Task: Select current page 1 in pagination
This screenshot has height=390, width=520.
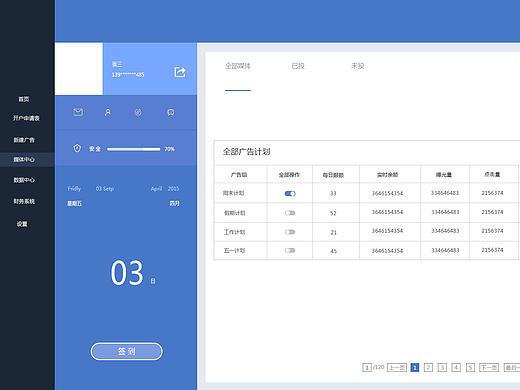Action: tap(415, 367)
